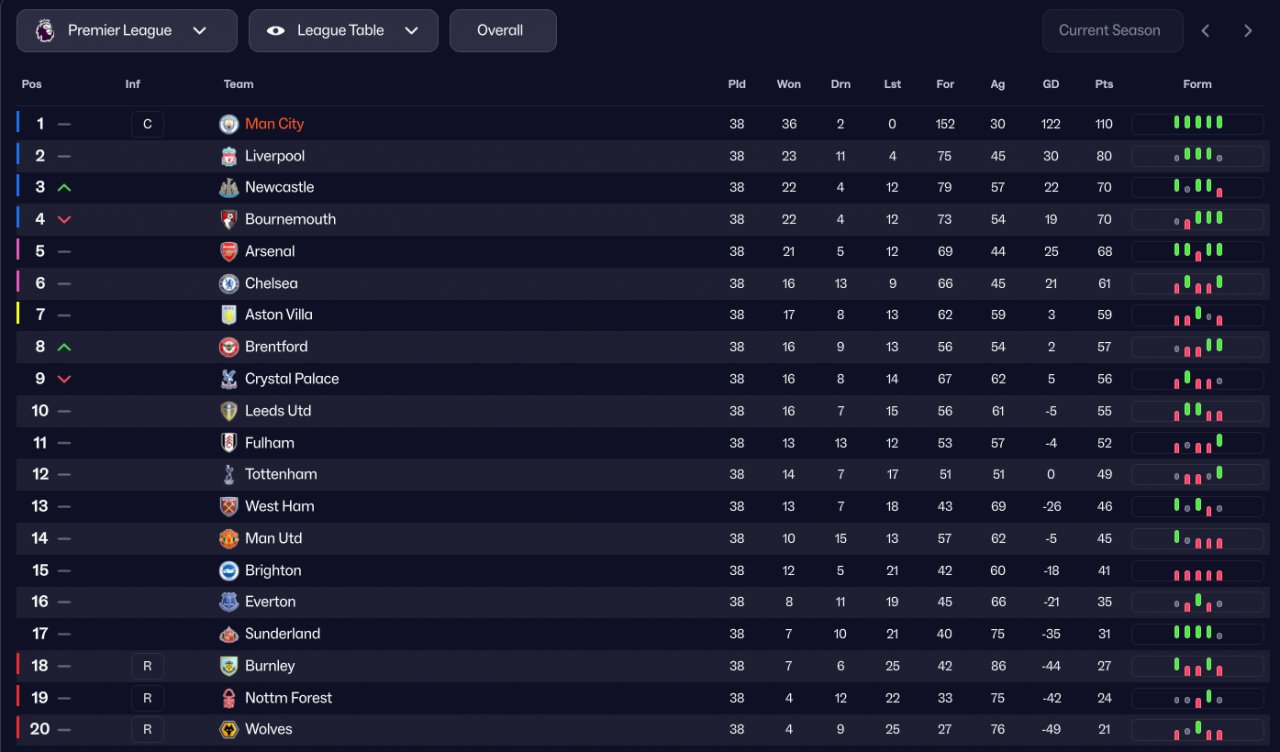Click the Liverpool club crest icon
The image size is (1280, 752).
click(x=229, y=156)
